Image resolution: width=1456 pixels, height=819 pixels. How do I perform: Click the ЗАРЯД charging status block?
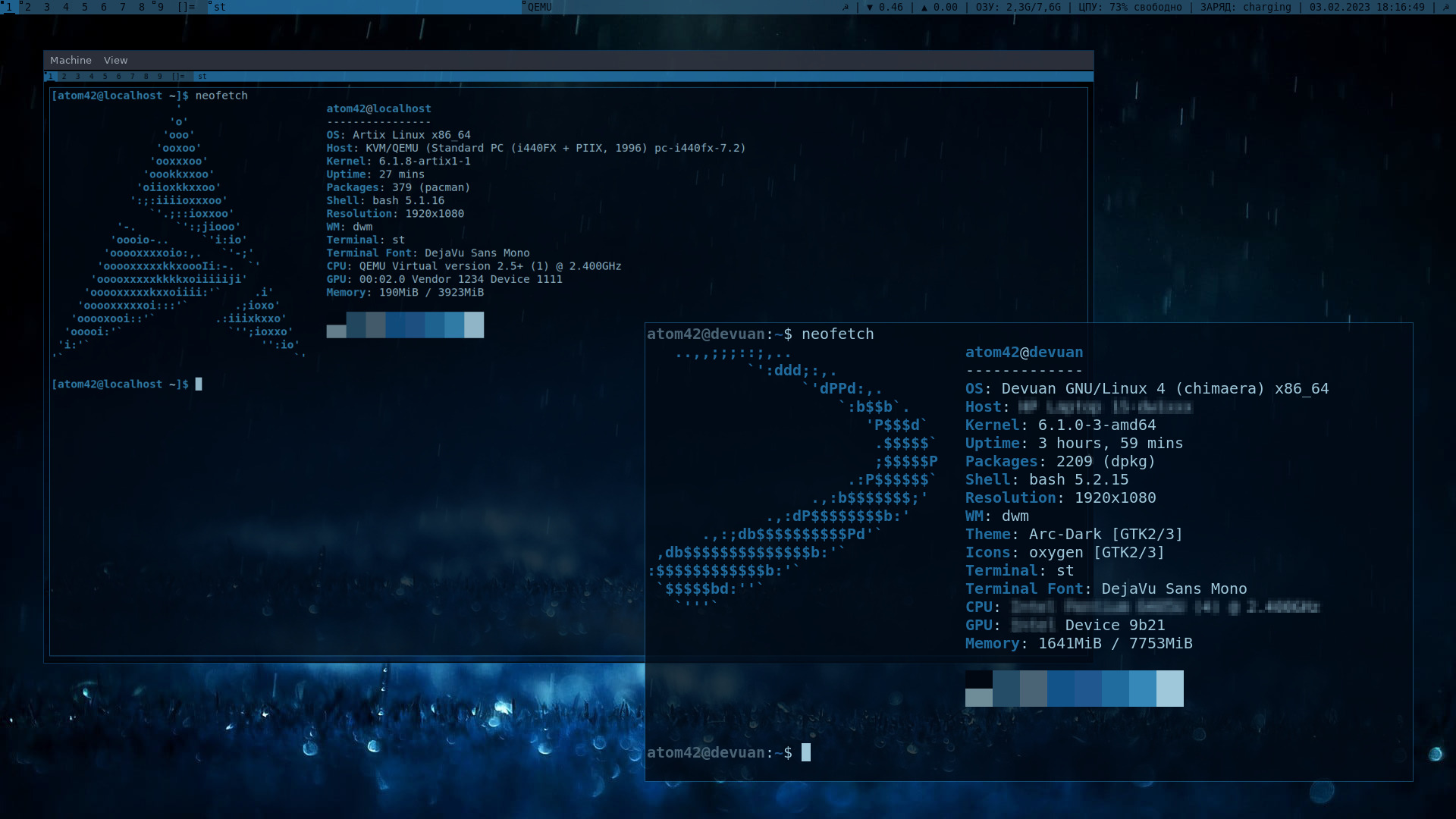[x=1245, y=7]
